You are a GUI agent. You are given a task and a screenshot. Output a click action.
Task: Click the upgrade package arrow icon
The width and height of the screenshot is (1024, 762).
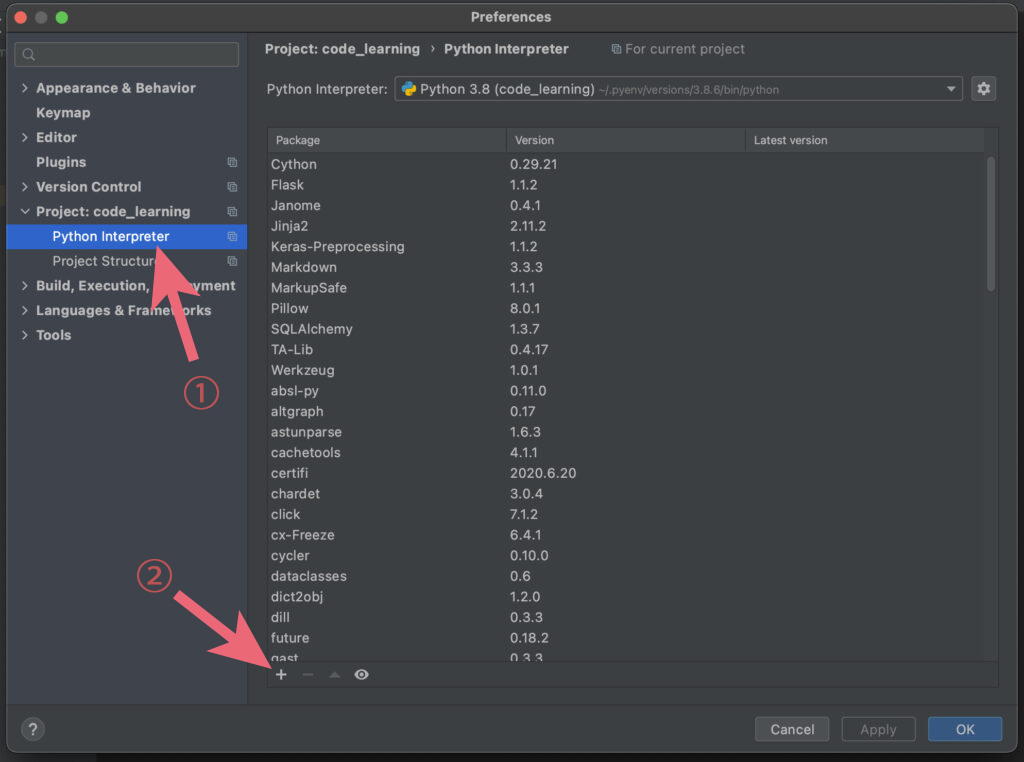[x=334, y=675]
